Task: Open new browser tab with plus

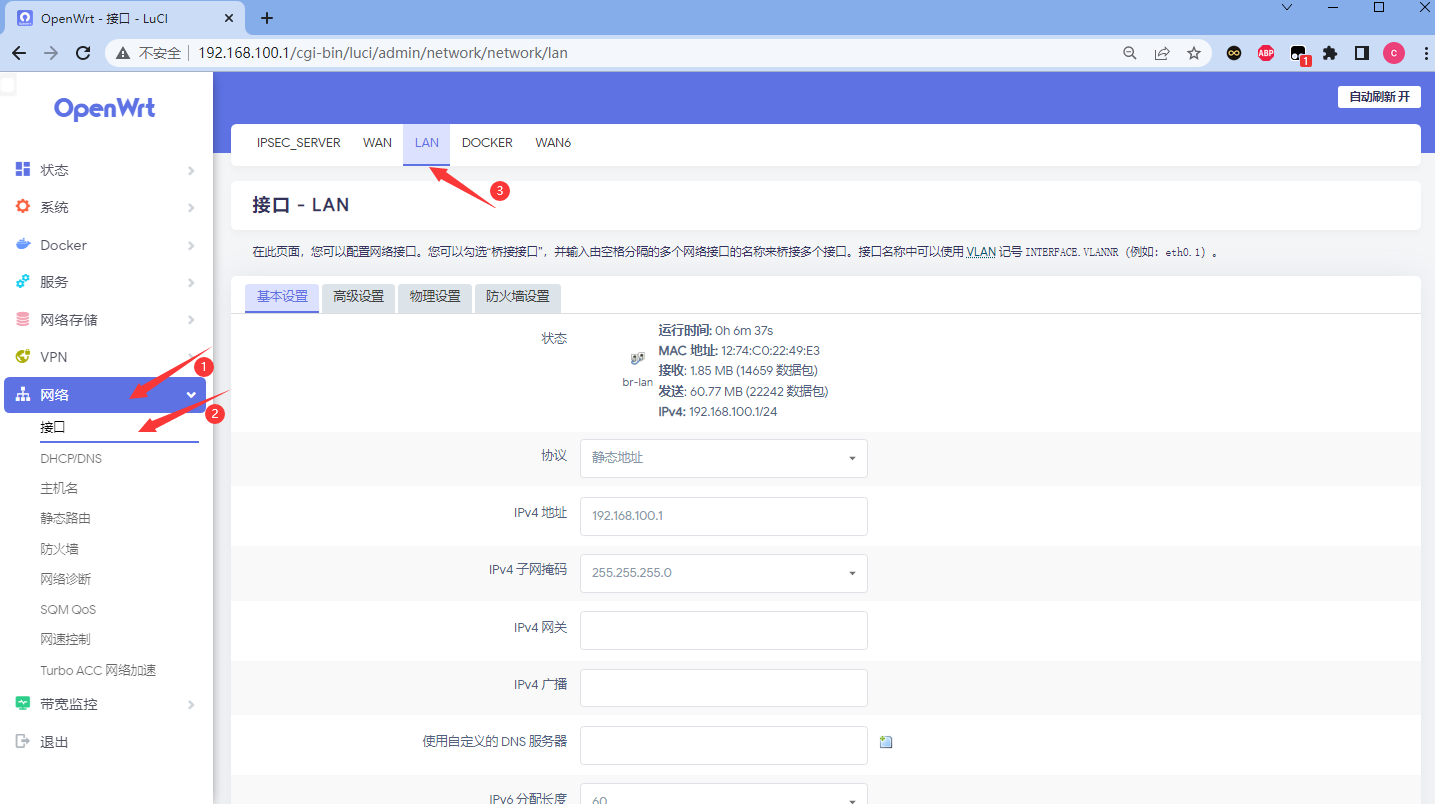Action: pyautogui.click(x=267, y=18)
